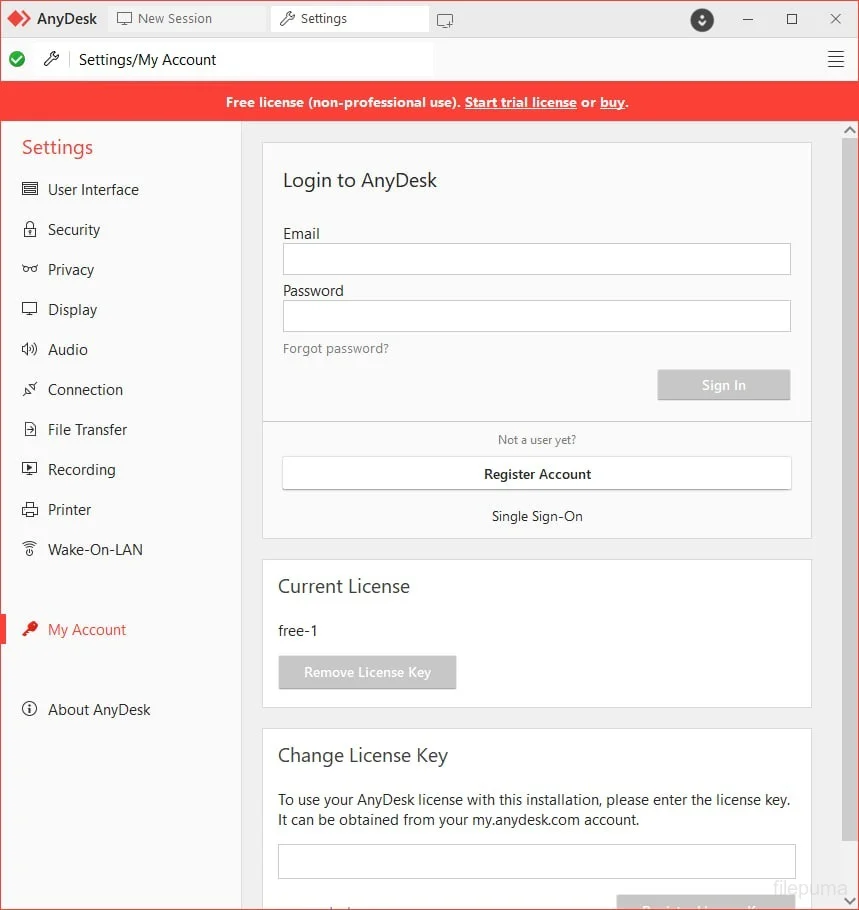Click the User Interface list icon
The image size is (859, 910).
coord(30,189)
